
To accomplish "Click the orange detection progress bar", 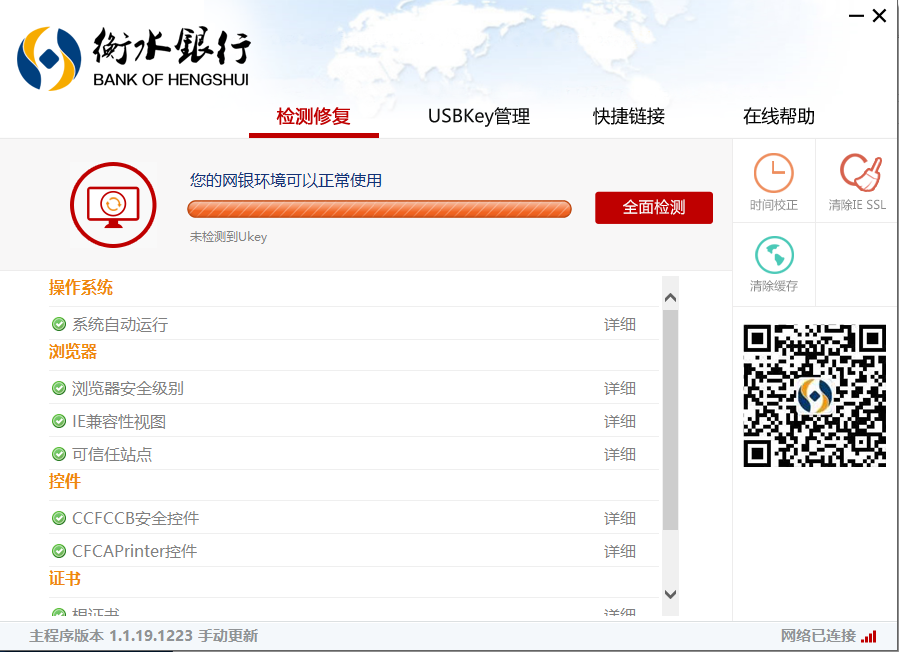I will (x=379, y=208).
